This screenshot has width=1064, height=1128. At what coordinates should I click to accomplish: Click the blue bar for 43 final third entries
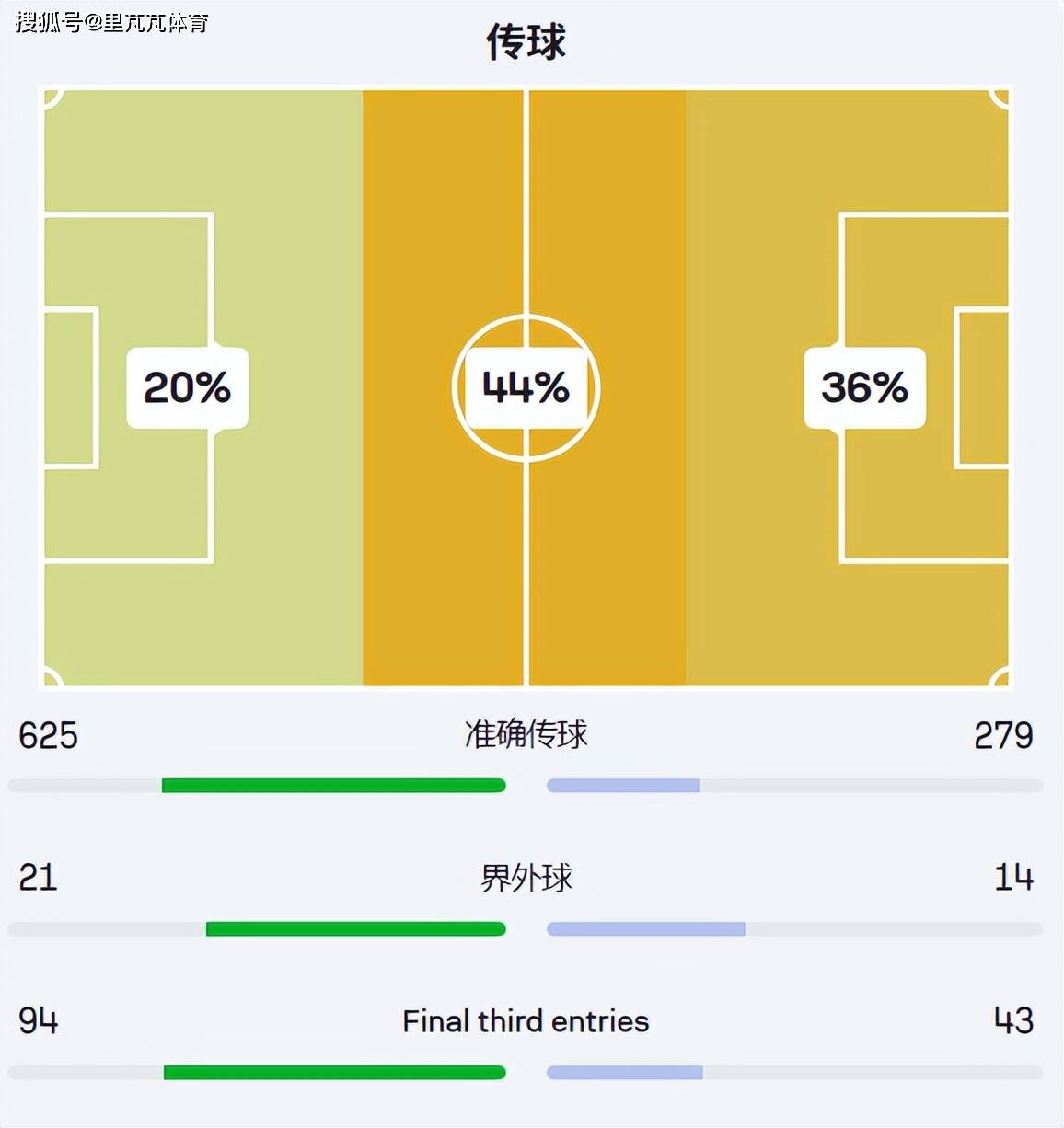point(625,1073)
